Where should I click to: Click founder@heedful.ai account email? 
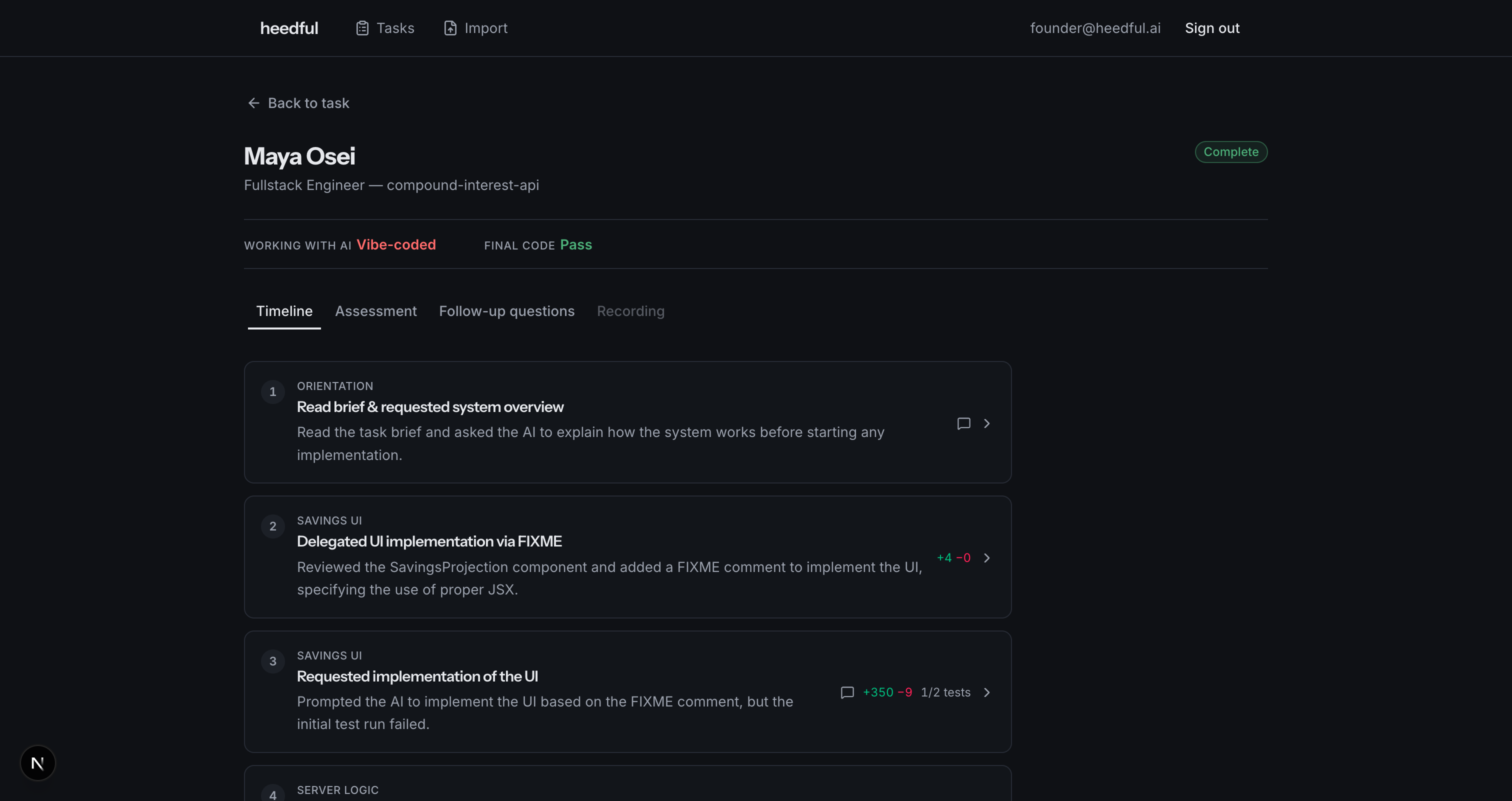click(1095, 28)
